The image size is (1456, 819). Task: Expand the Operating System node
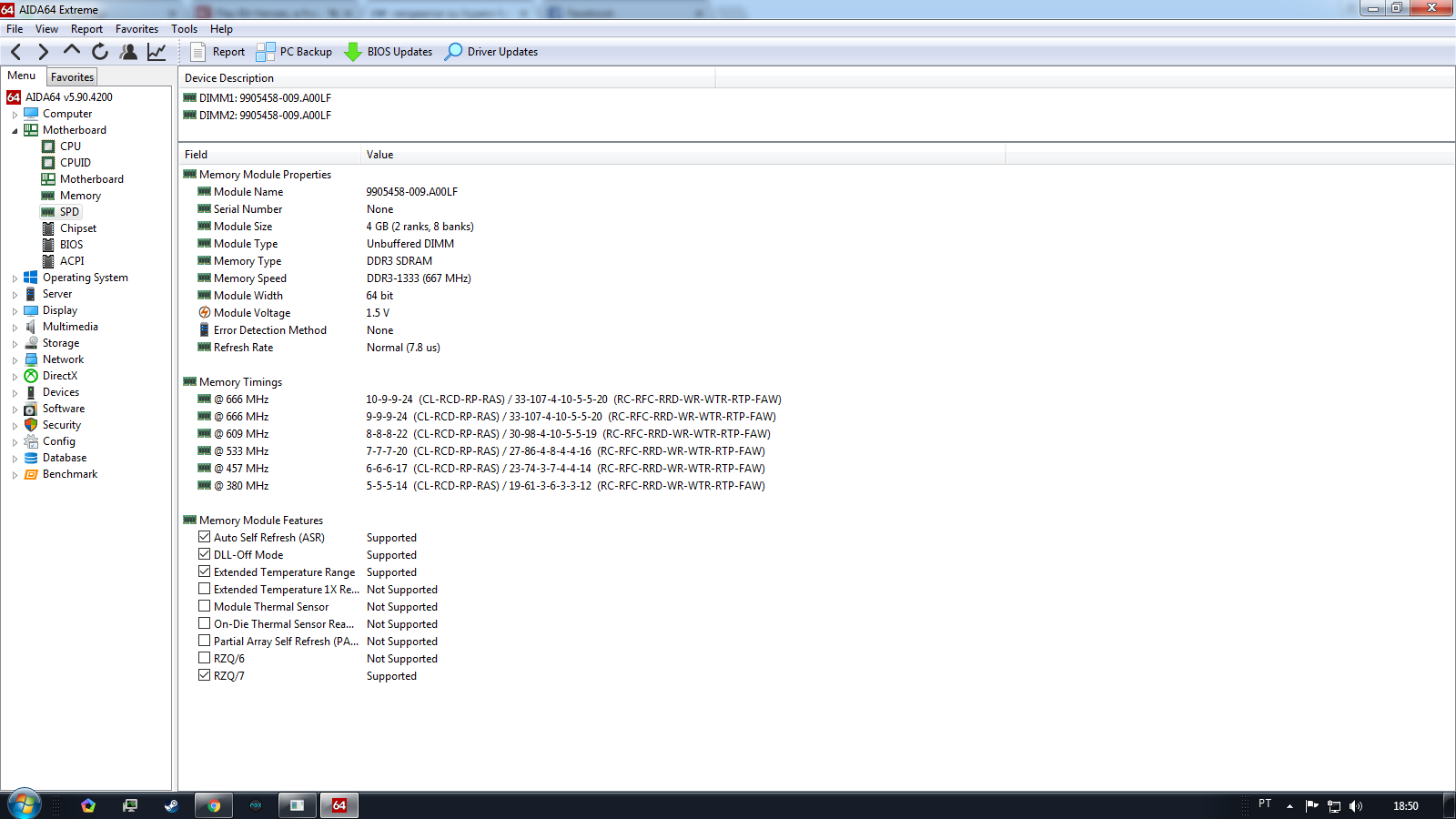15,278
